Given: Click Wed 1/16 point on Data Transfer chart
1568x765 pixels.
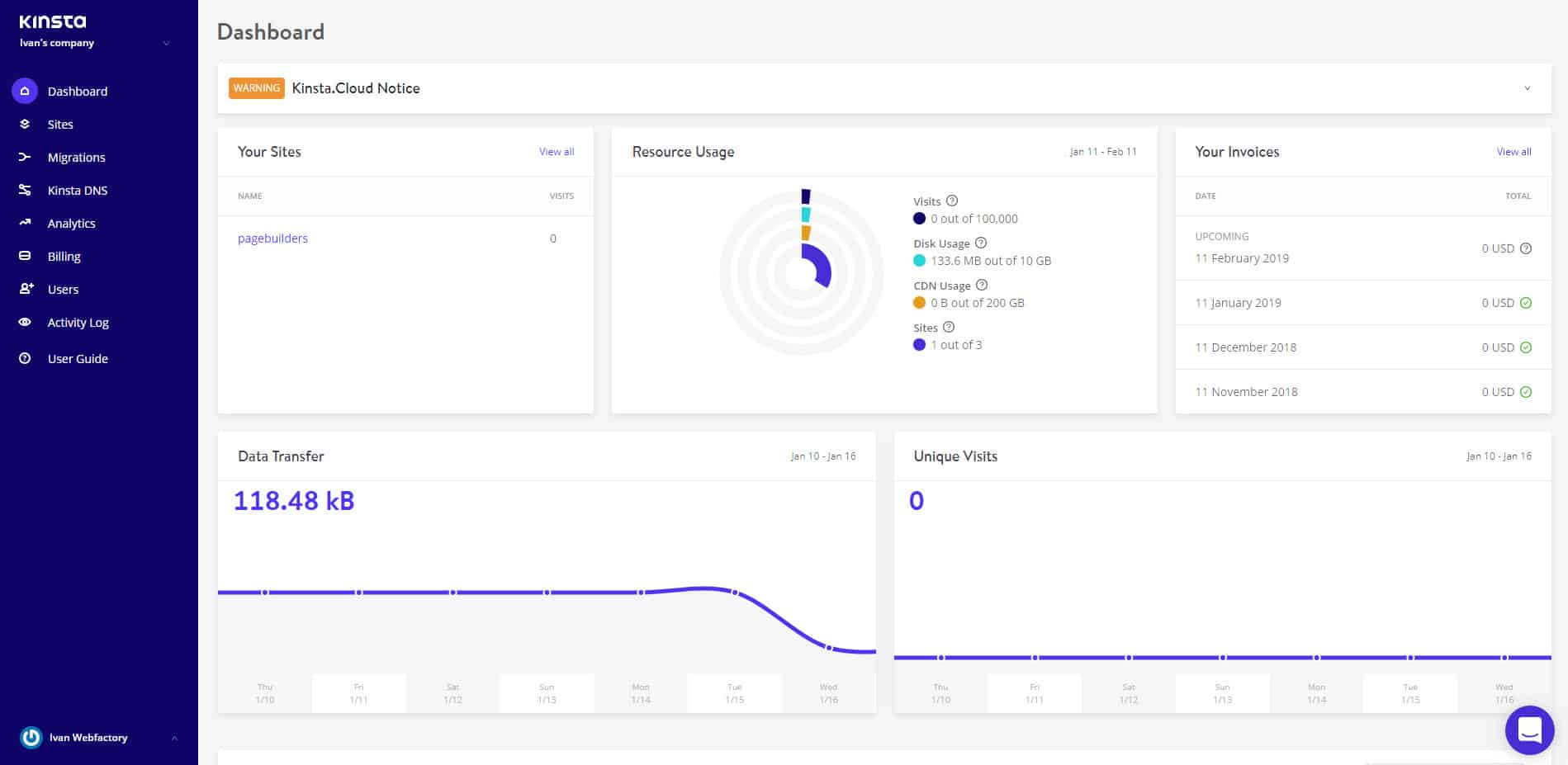Looking at the screenshot, I should tap(829, 648).
